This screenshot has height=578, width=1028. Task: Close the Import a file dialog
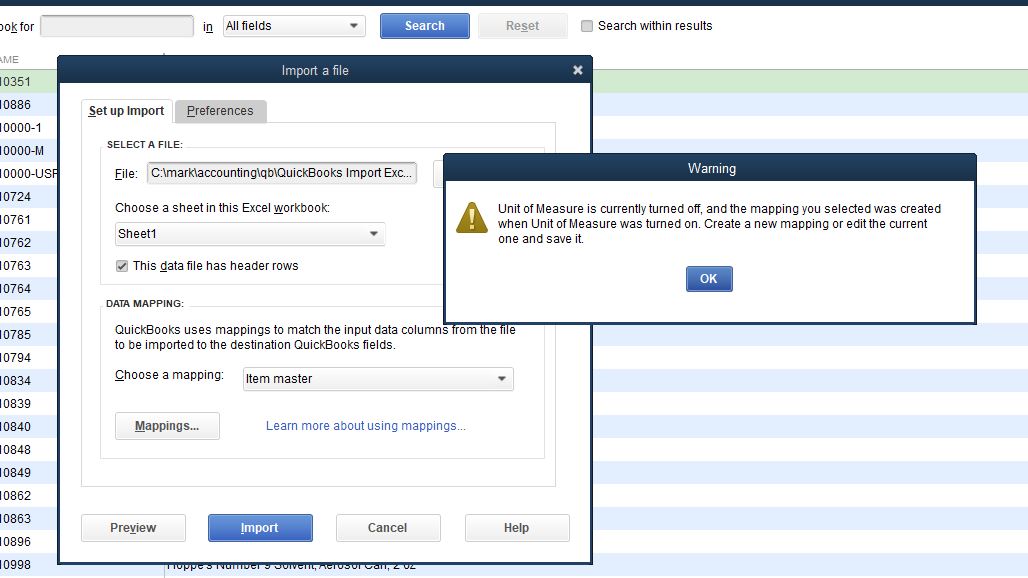coord(577,70)
